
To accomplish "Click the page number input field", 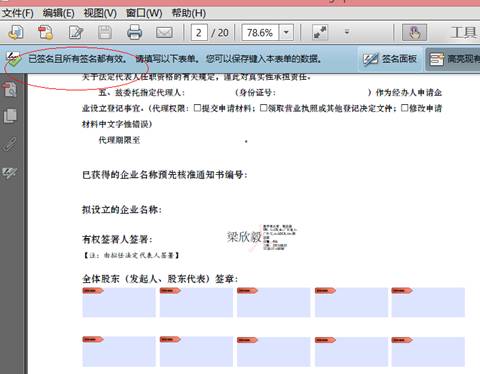I will [x=199, y=33].
